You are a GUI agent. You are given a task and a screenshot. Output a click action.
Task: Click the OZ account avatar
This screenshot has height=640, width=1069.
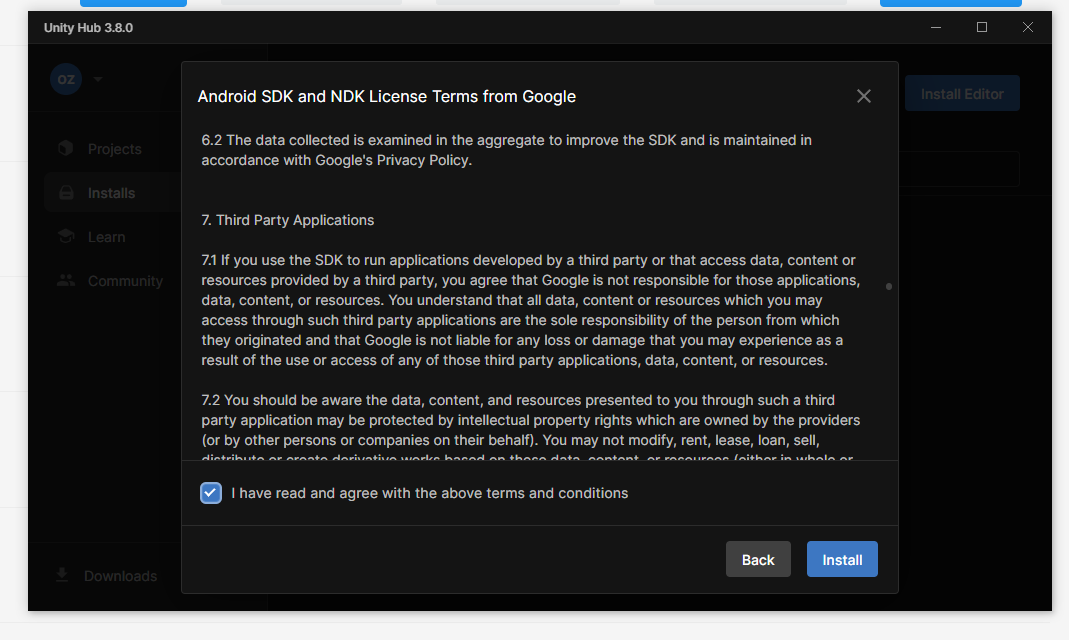[x=66, y=79]
